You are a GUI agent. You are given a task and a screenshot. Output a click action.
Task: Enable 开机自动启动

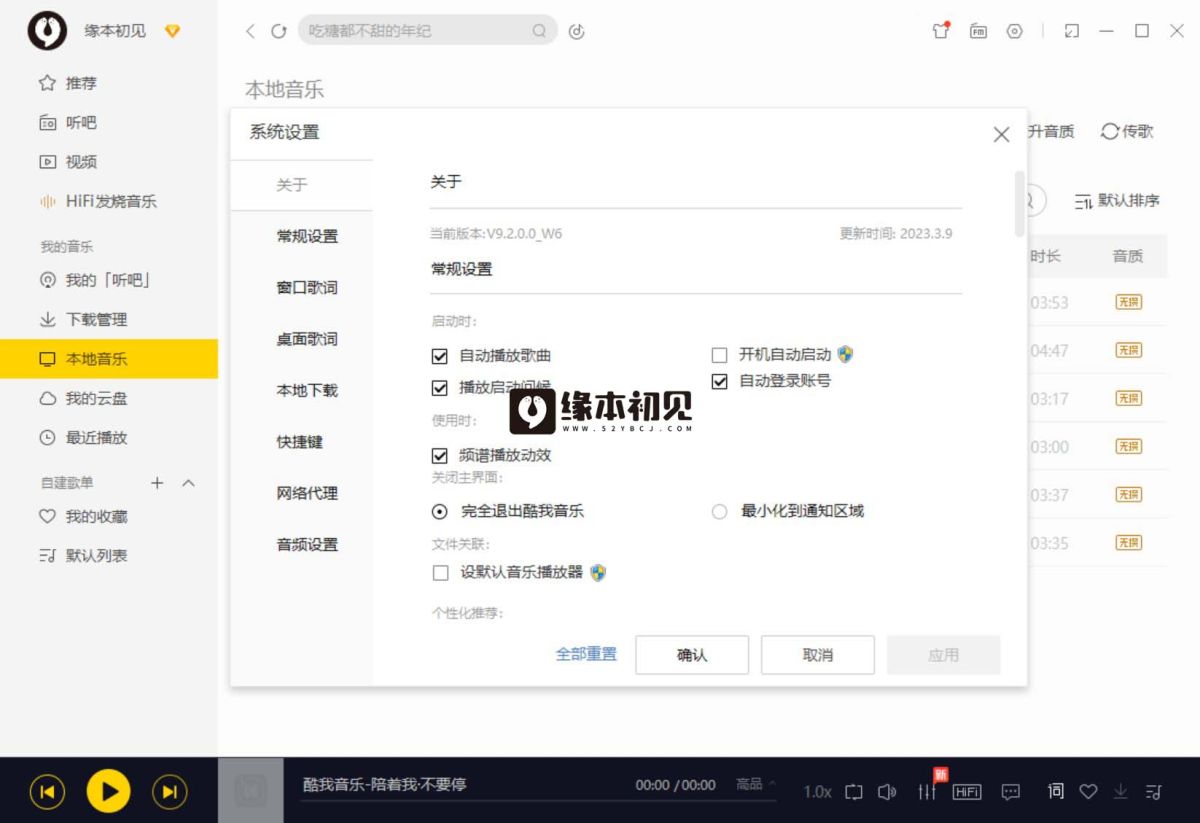pos(719,355)
